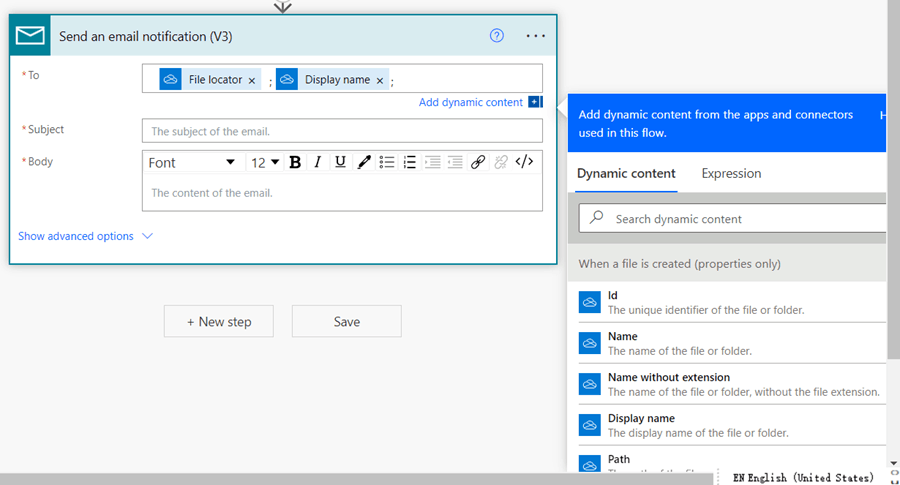Click the New step button
Viewport: 900px width, 485px height.
(x=219, y=321)
